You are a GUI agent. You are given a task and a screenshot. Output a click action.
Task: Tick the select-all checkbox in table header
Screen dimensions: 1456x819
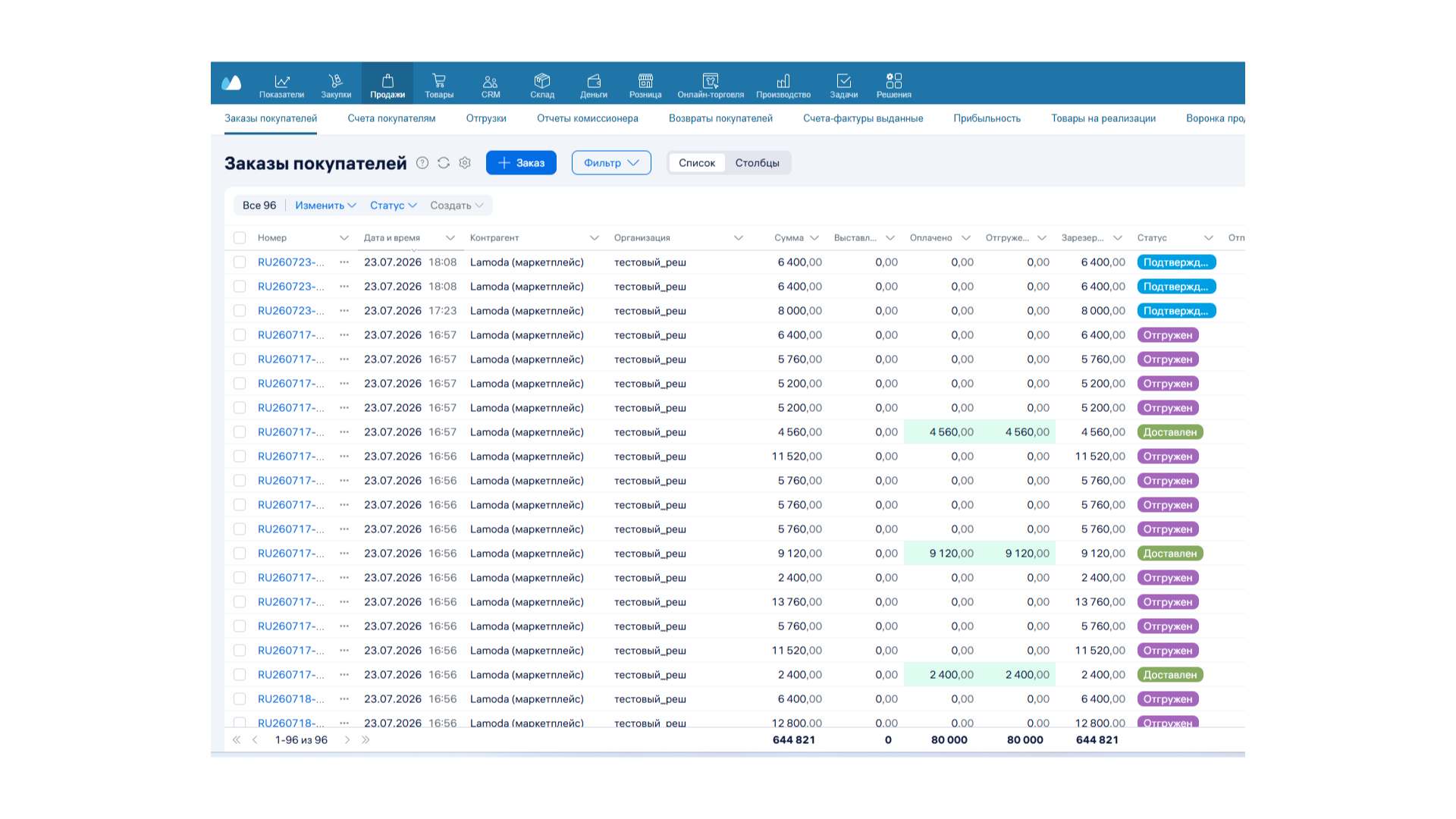click(x=240, y=238)
